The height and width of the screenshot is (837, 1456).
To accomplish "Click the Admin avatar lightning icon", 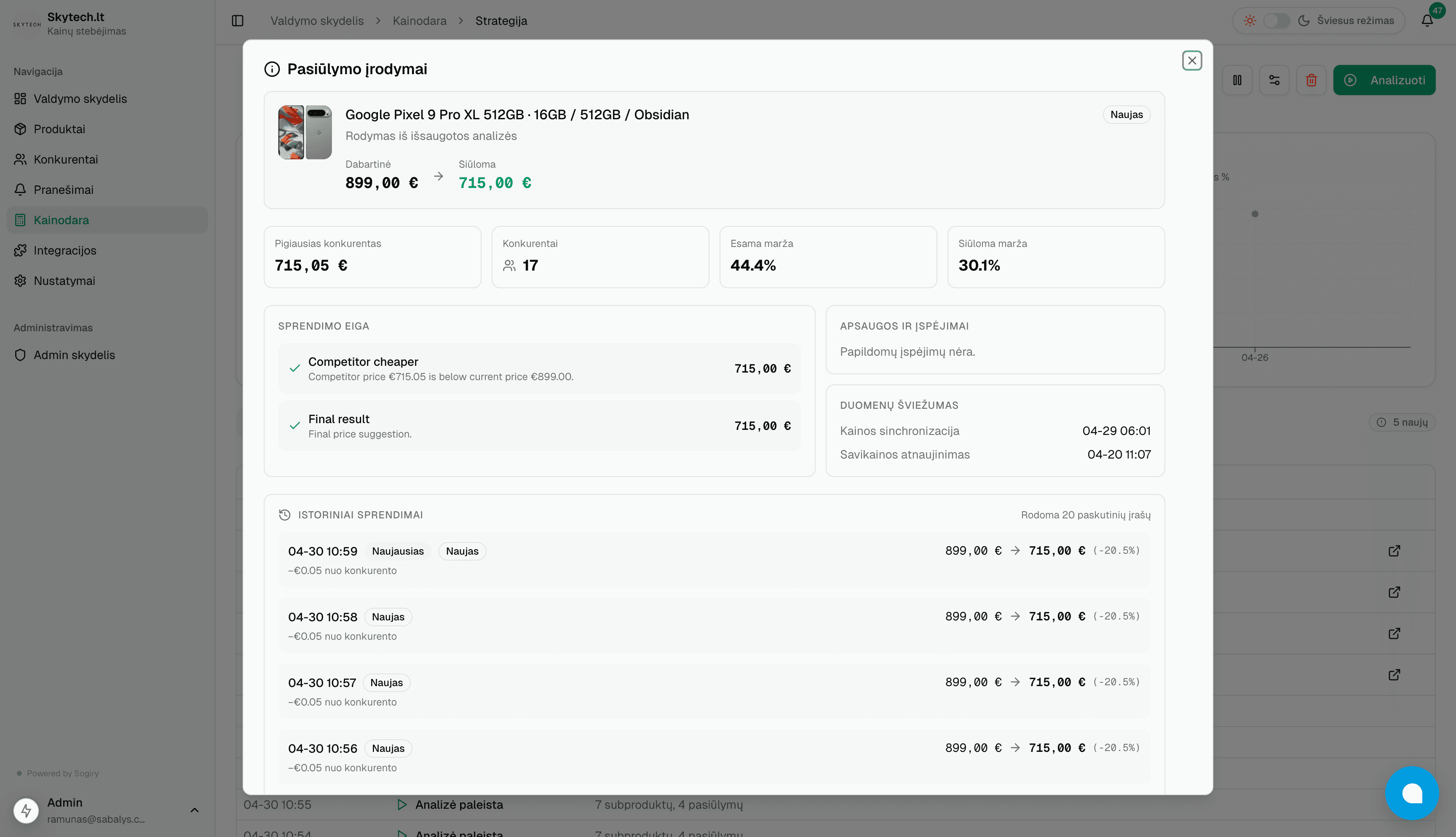I will pyautogui.click(x=26, y=810).
